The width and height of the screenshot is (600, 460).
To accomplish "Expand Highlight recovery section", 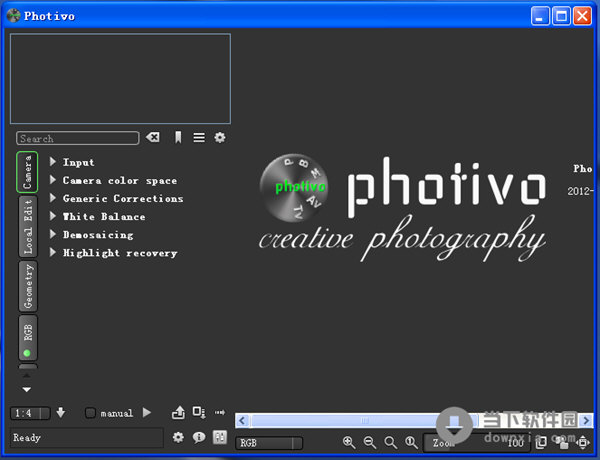I will click(x=53, y=252).
